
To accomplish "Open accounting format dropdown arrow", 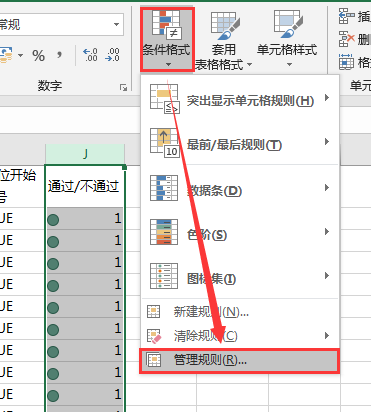I will [x=21, y=55].
